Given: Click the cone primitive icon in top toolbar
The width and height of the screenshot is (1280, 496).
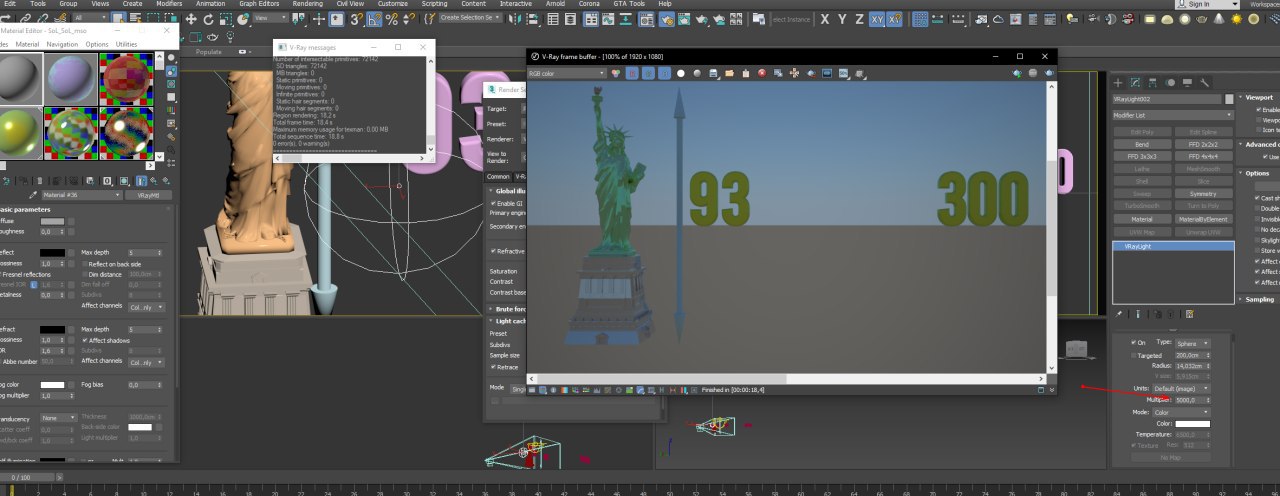Looking at the screenshot, I should tap(1219, 19).
